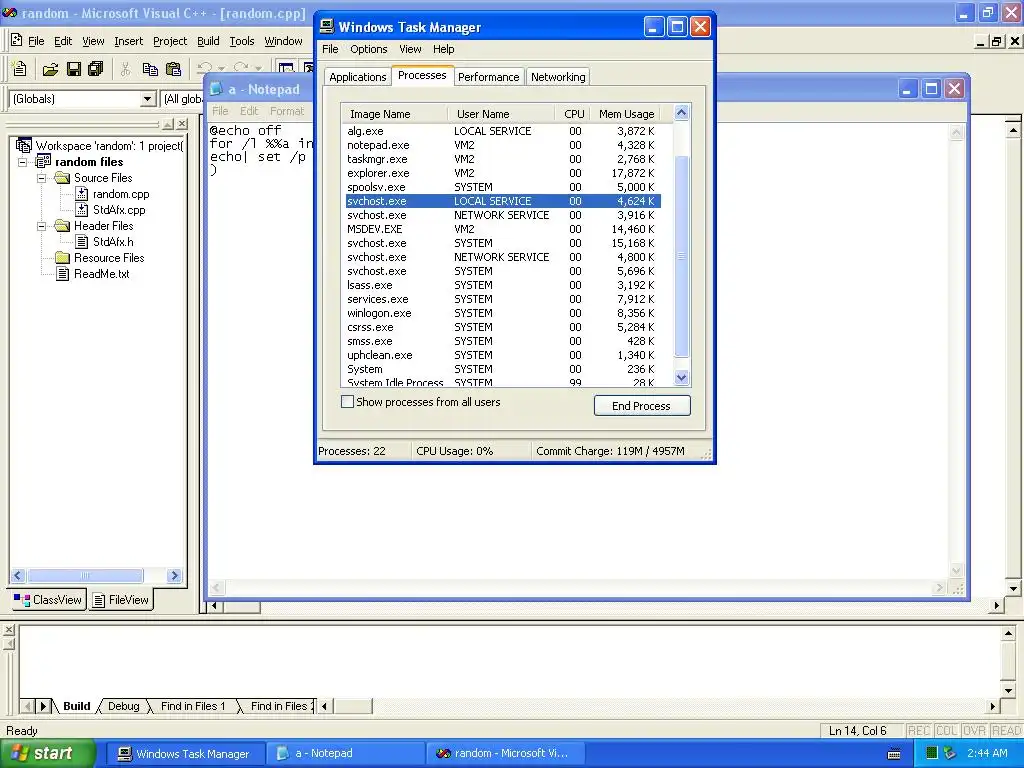Image resolution: width=1024 pixels, height=768 pixels.
Task: Select the taskmgr.exe process row
Action: tap(503, 159)
